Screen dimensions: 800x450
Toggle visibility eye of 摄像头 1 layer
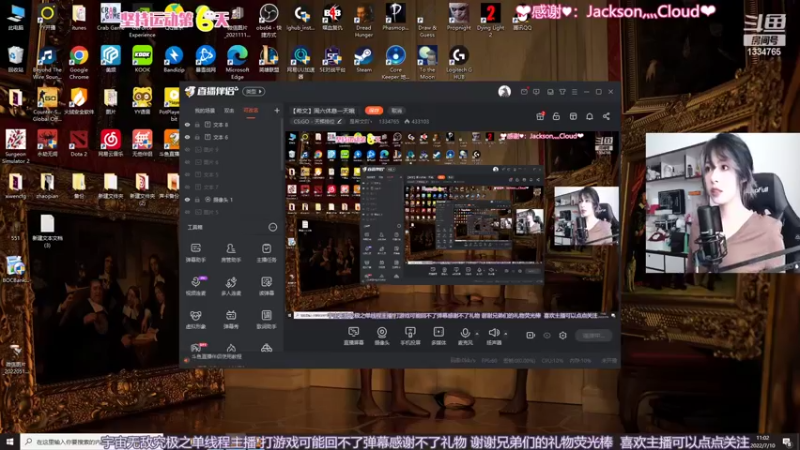click(x=187, y=199)
